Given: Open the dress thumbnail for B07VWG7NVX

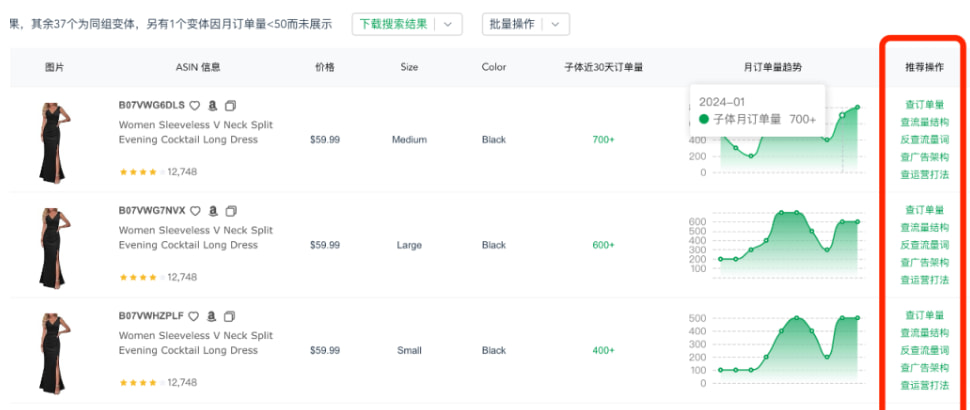Looking at the screenshot, I should point(54,249).
